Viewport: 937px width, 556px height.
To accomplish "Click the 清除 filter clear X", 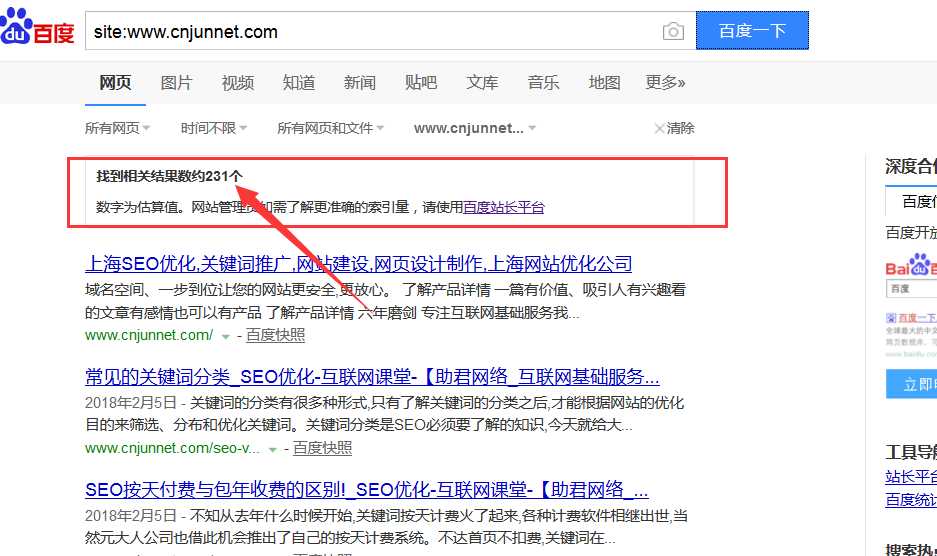I will 673,128.
